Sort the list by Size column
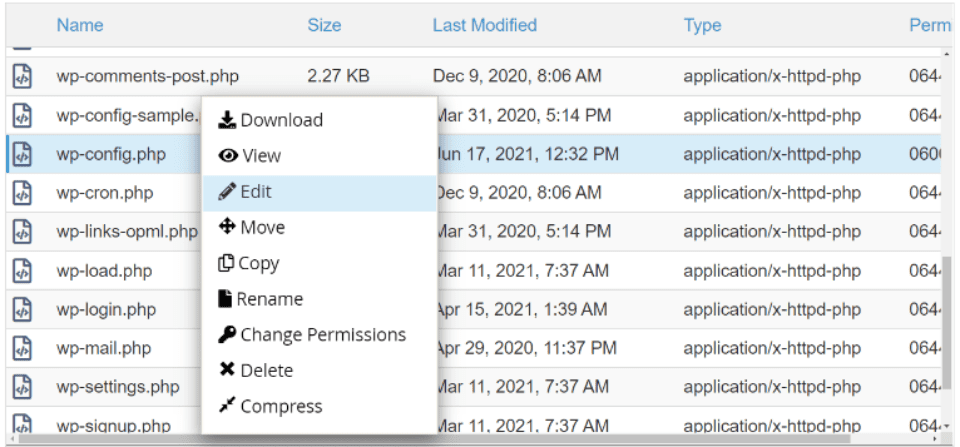This screenshot has height=447, width=960. click(324, 25)
